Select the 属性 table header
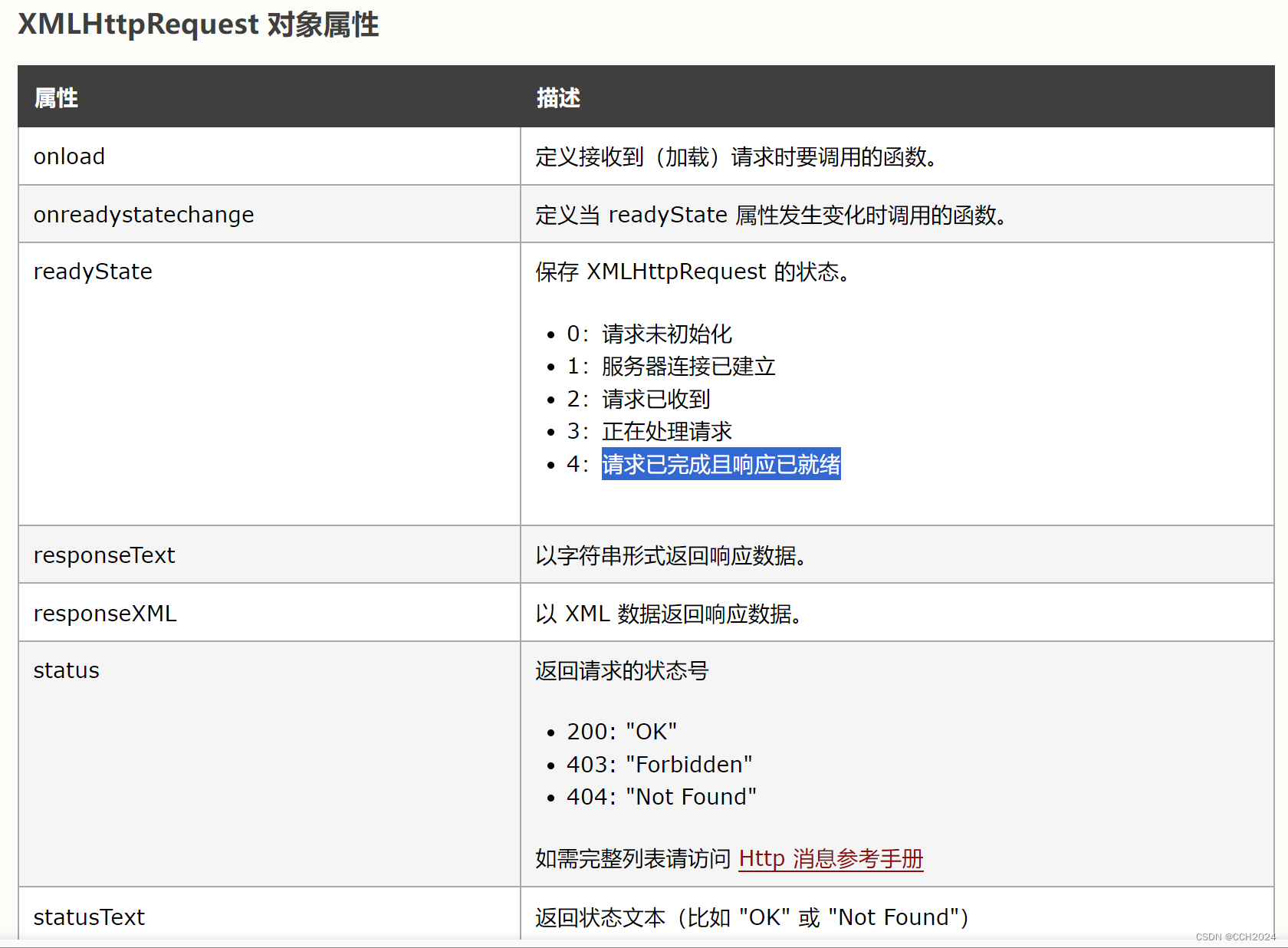The width and height of the screenshot is (1288, 948). pyautogui.click(x=55, y=97)
